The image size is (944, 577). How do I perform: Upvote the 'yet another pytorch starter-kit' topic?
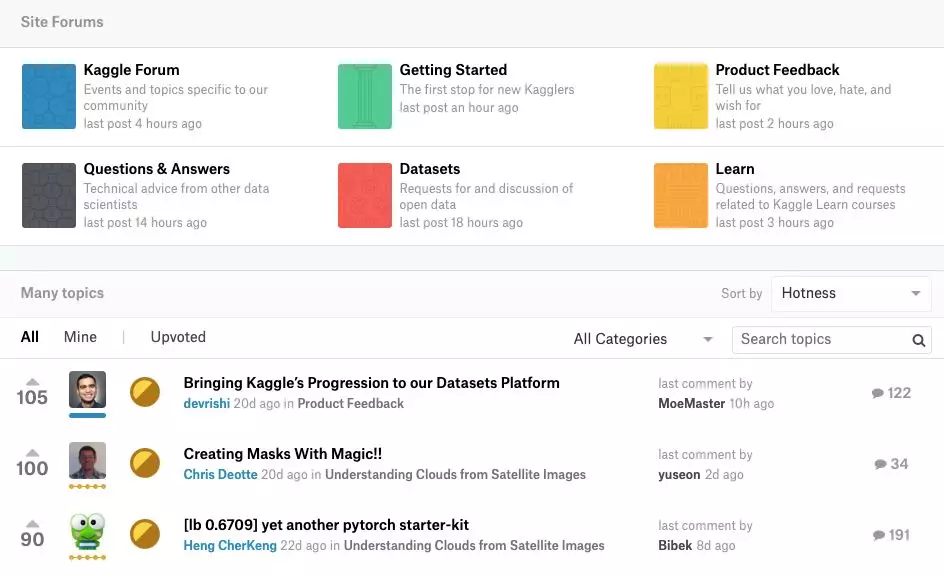[x=33, y=524]
